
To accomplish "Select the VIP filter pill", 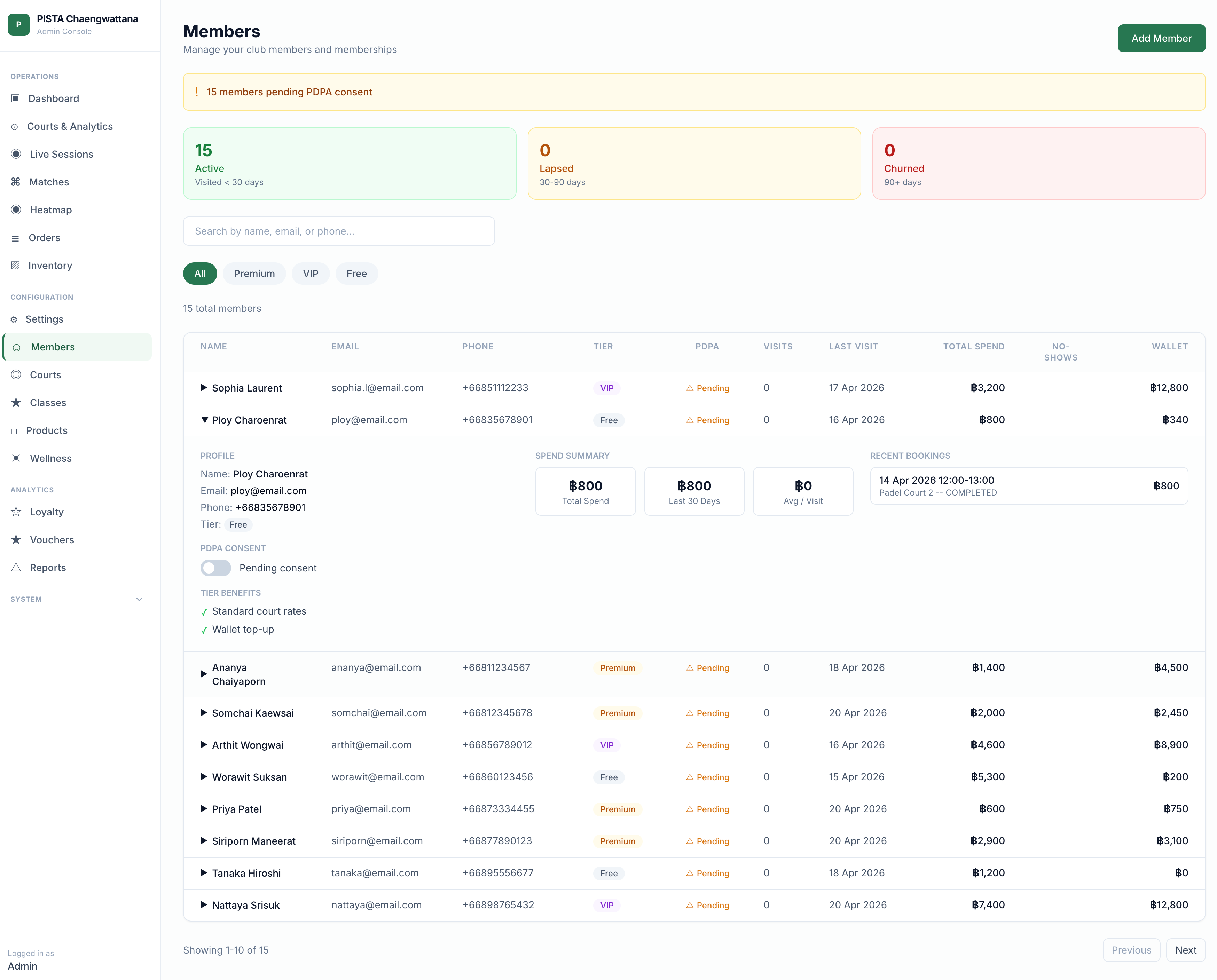I will [x=310, y=274].
